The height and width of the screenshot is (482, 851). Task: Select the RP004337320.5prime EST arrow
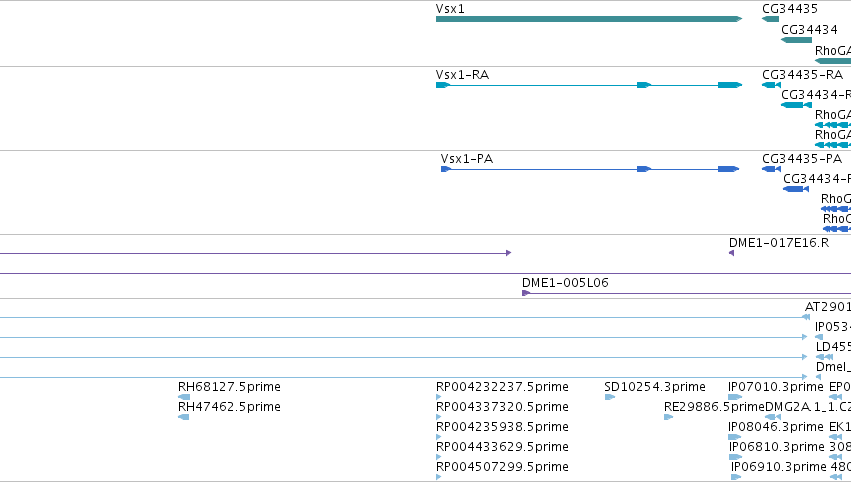pyautogui.click(x=439, y=417)
